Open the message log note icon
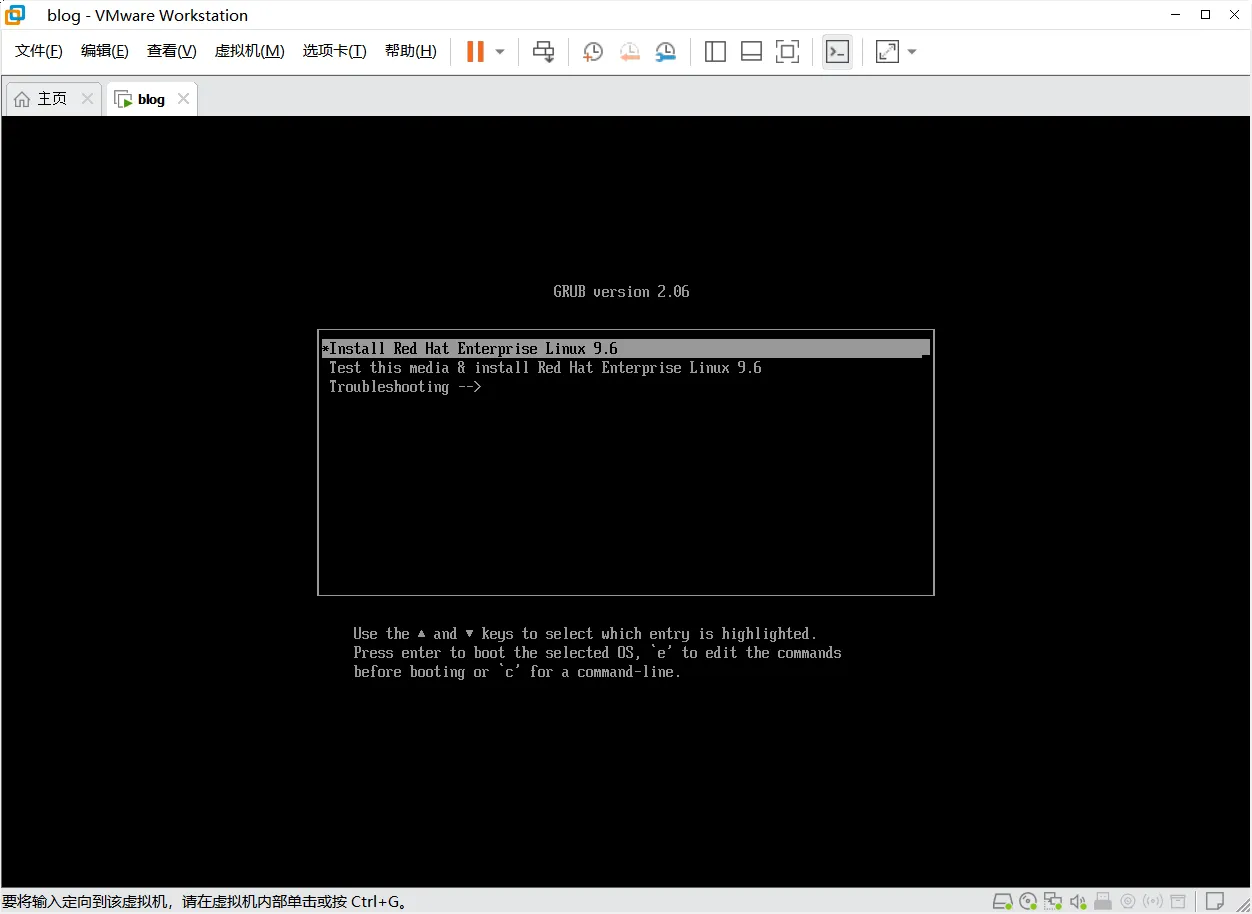This screenshot has height=914, width=1252. [x=1215, y=902]
